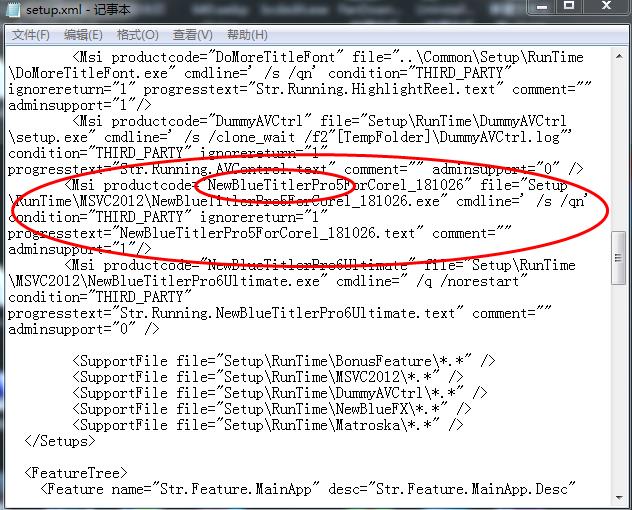Click the text "[TempFolder]\DummyAVCtrl.log"
The width and height of the screenshot is (632, 510).
pyautogui.click(x=448, y=137)
